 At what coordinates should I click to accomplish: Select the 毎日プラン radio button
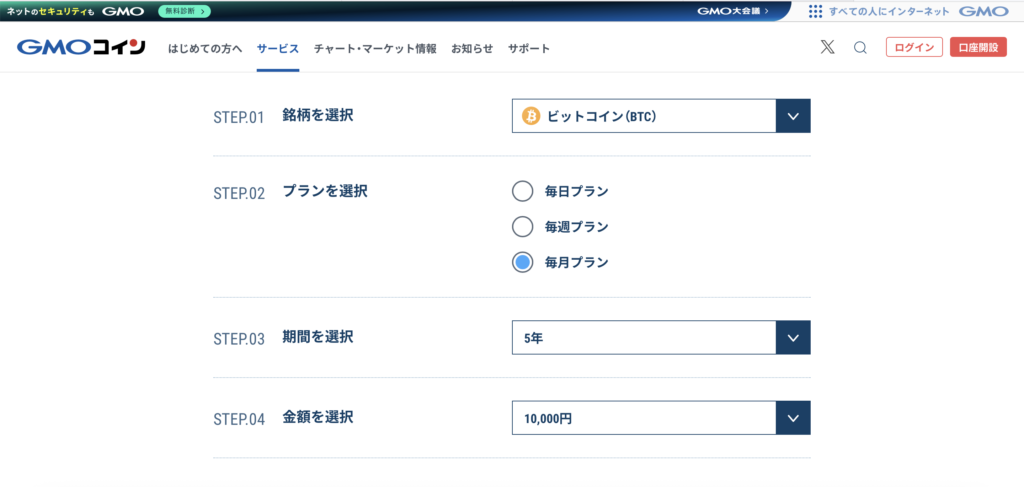click(x=522, y=191)
